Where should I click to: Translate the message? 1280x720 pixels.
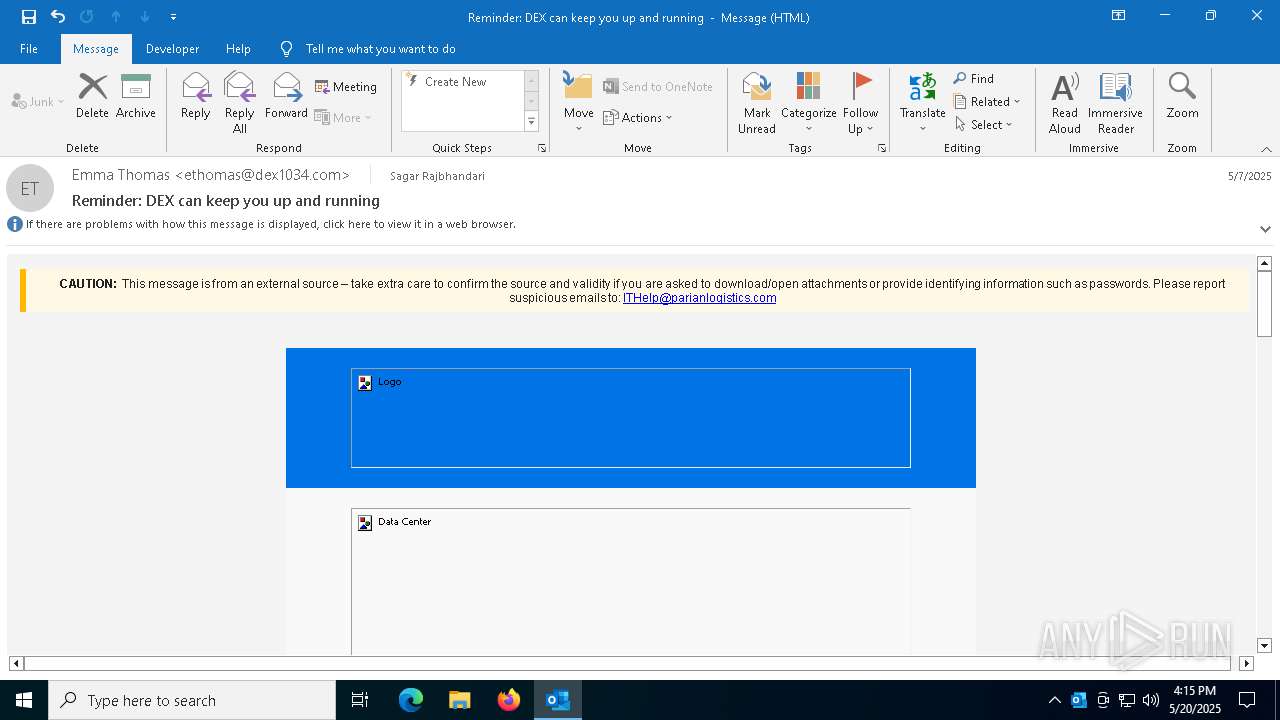(922, 103)
